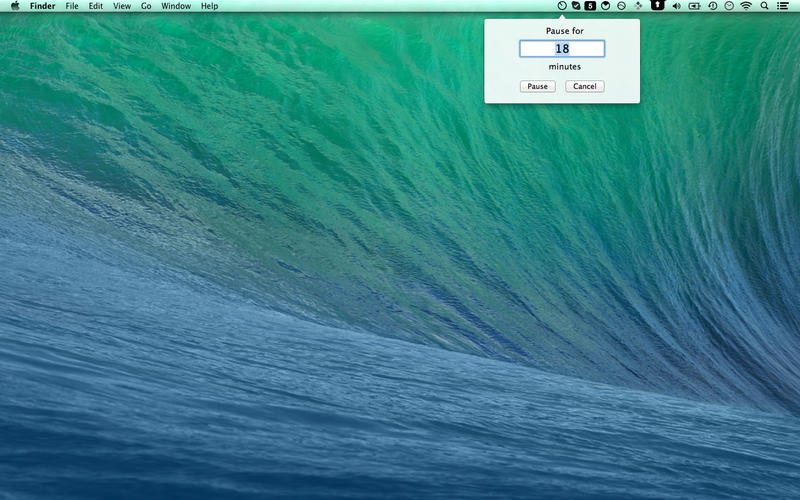Viewport: 800px width, 500px height.
Task: Click the minutes field showing 18
Action: tap(562, 48)
